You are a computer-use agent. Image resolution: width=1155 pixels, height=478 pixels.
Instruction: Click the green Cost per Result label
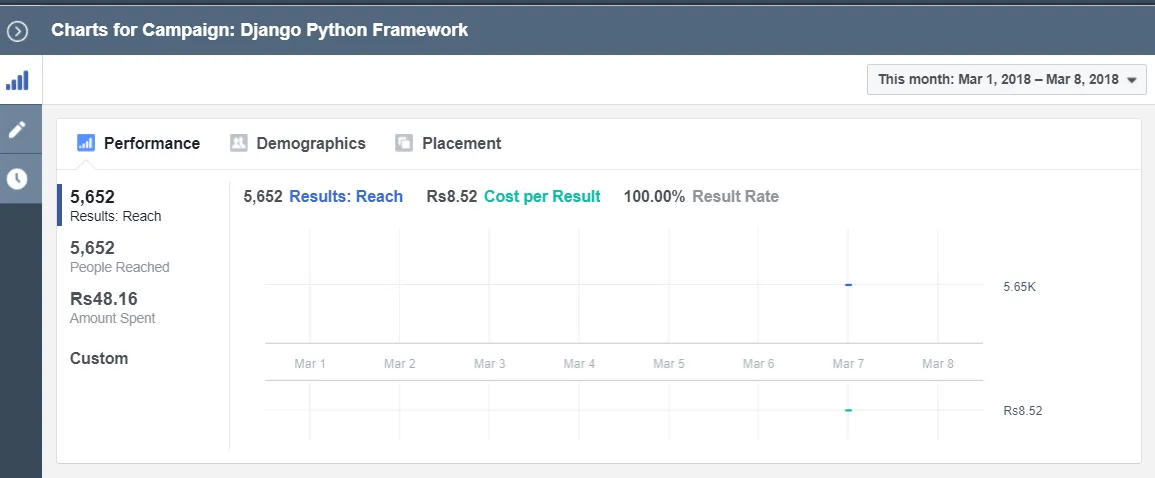click(x=542, y=197)
